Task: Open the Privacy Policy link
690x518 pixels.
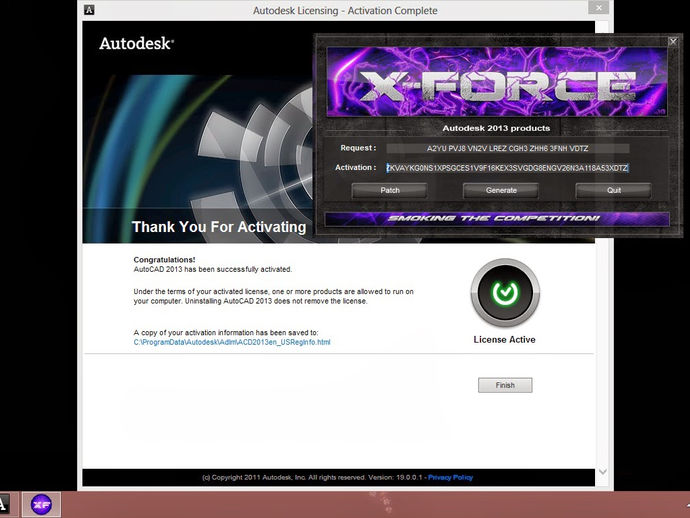Action: (x=450, y=478)
